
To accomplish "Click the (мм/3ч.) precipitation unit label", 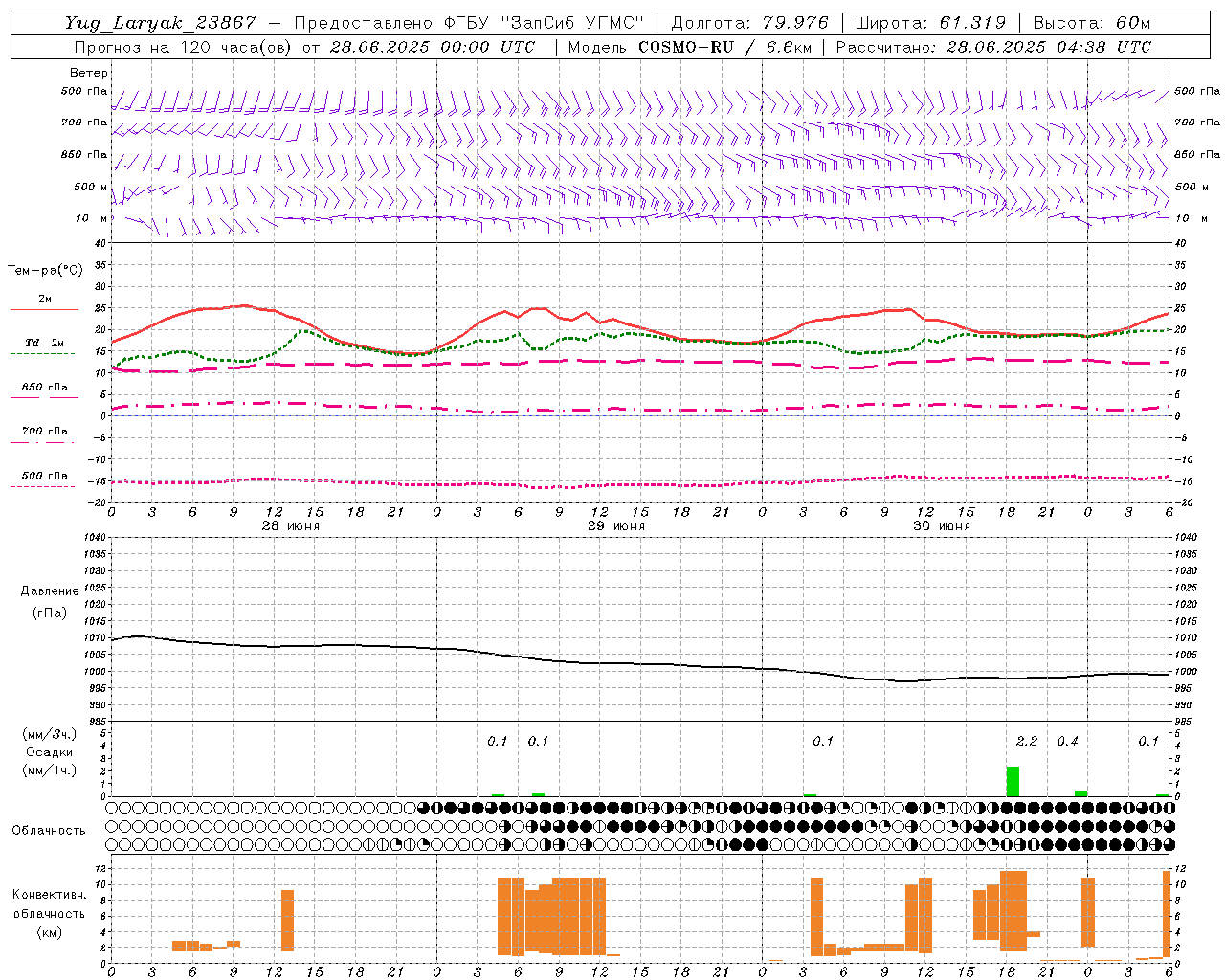I will point(50,734).
